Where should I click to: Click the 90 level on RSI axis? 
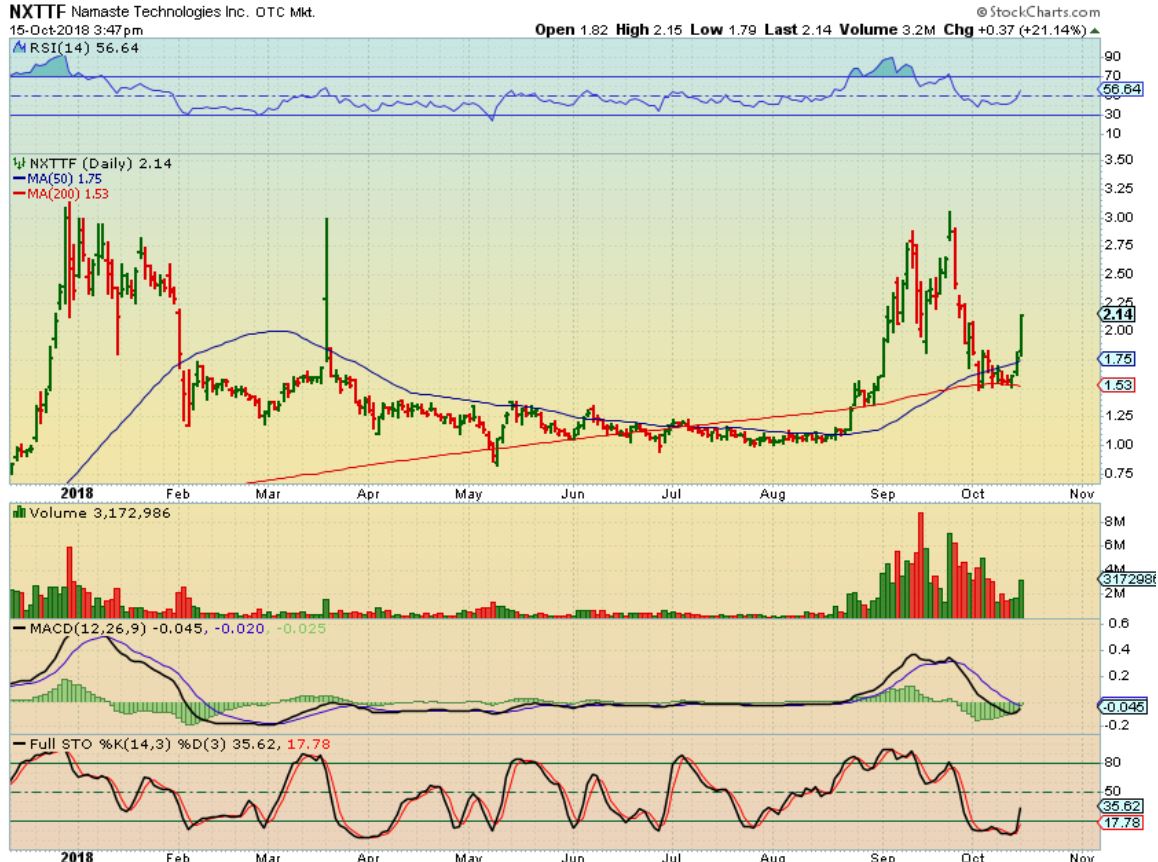point(1112,57)
